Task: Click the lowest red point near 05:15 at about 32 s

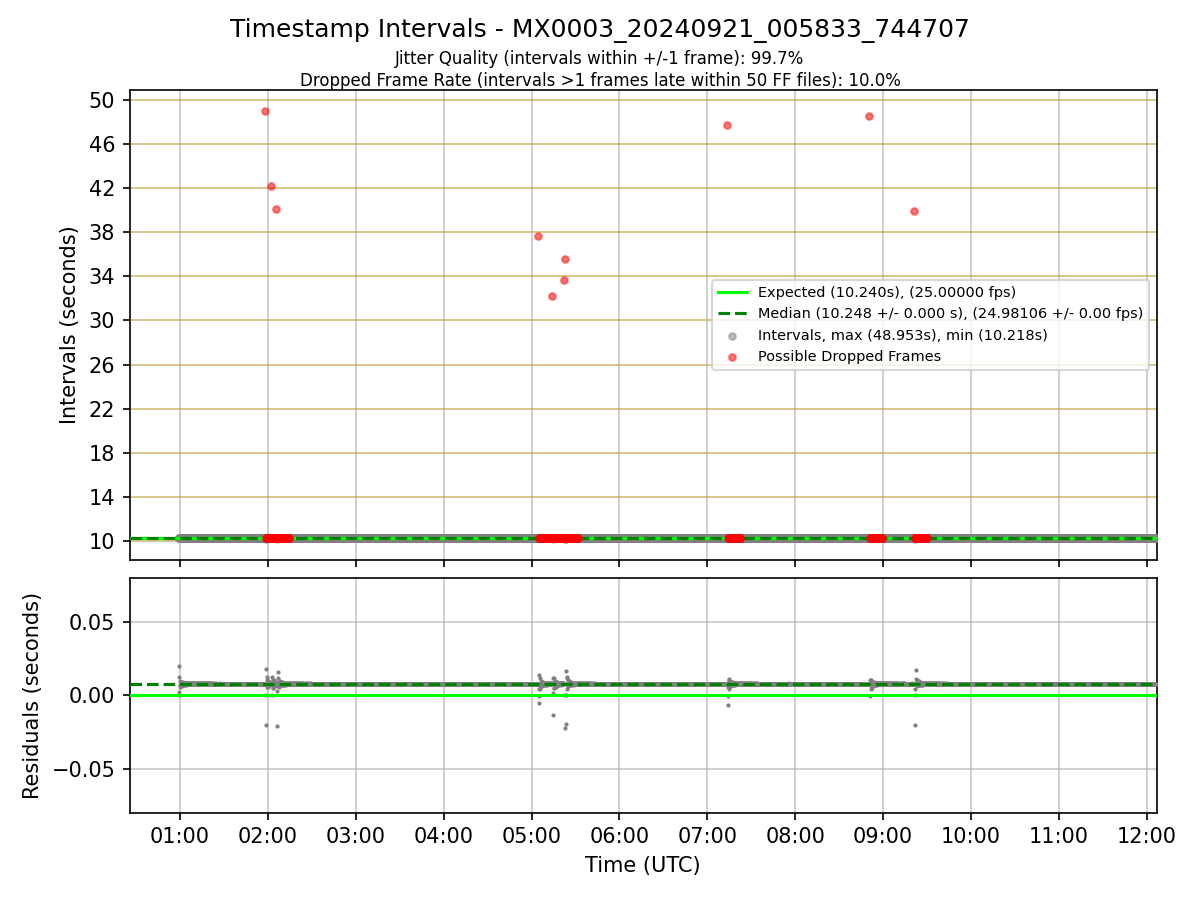Action: coord(552,296)
